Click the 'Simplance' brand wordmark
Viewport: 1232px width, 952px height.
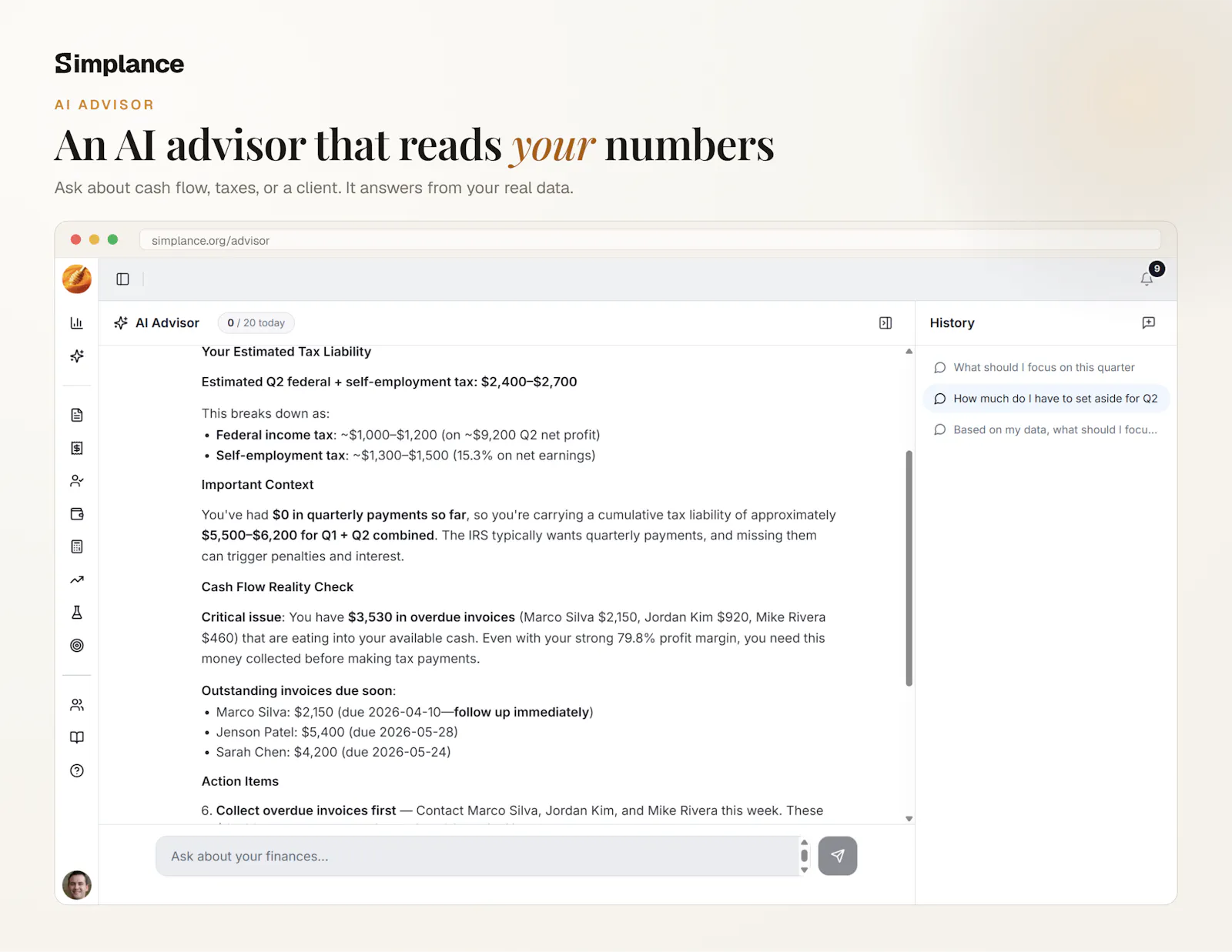(x=119, y=64)
